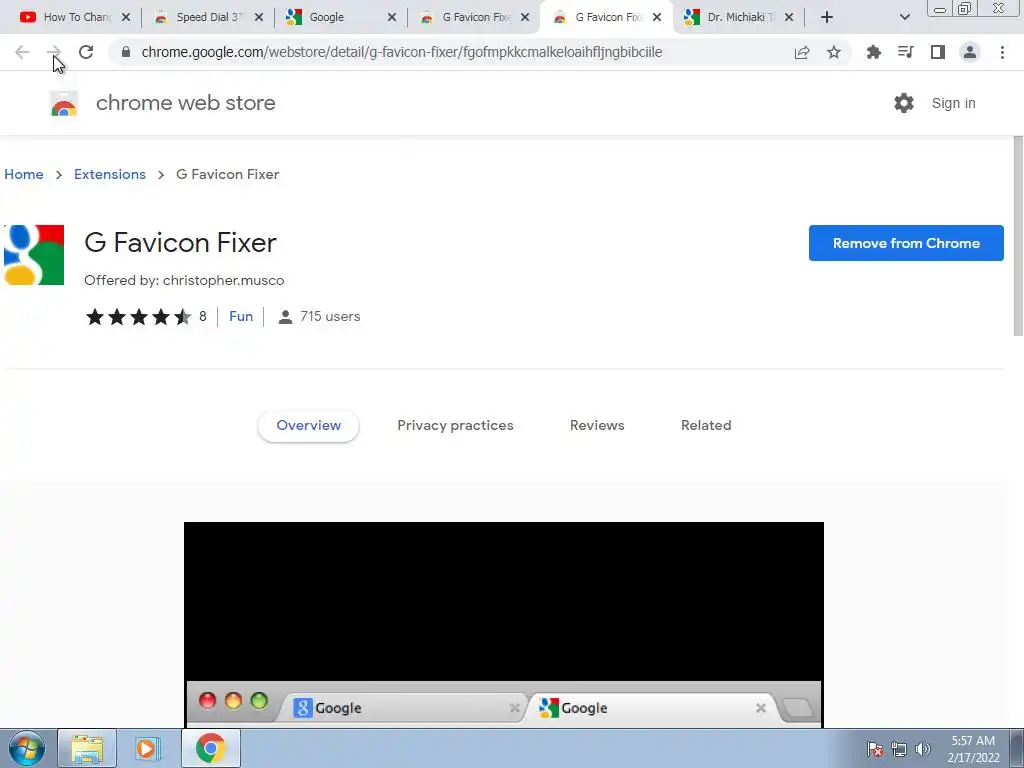Viewport: 1024px width, 768px height.
Task: Click the Chrome taskbar icon
Action: [x=210, y=748]
